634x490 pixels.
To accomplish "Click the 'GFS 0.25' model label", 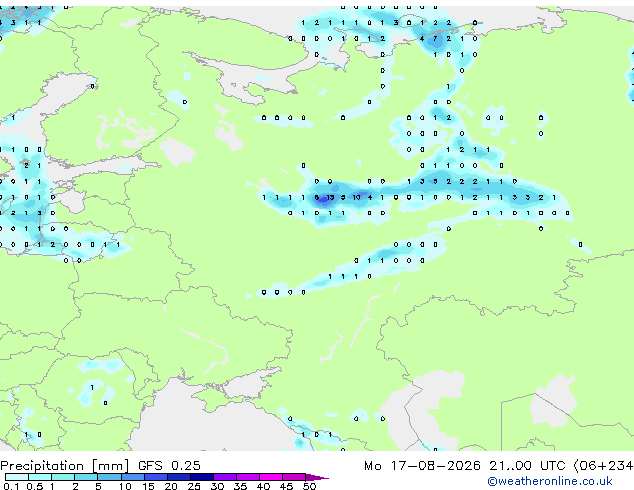I will 169,466.
